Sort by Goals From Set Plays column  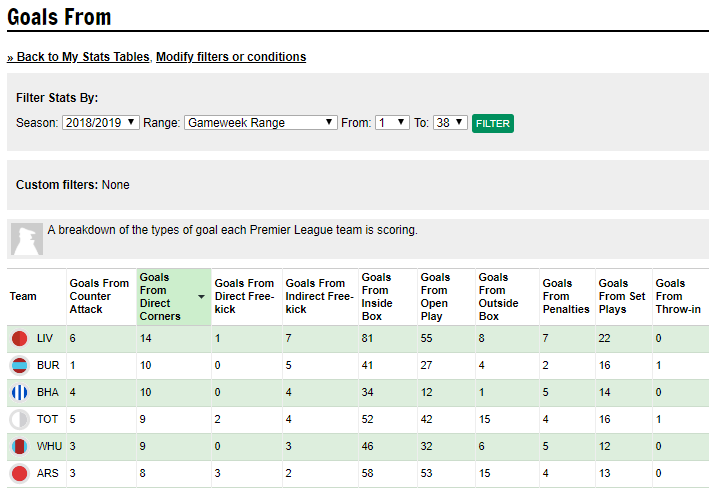point(622,296)
